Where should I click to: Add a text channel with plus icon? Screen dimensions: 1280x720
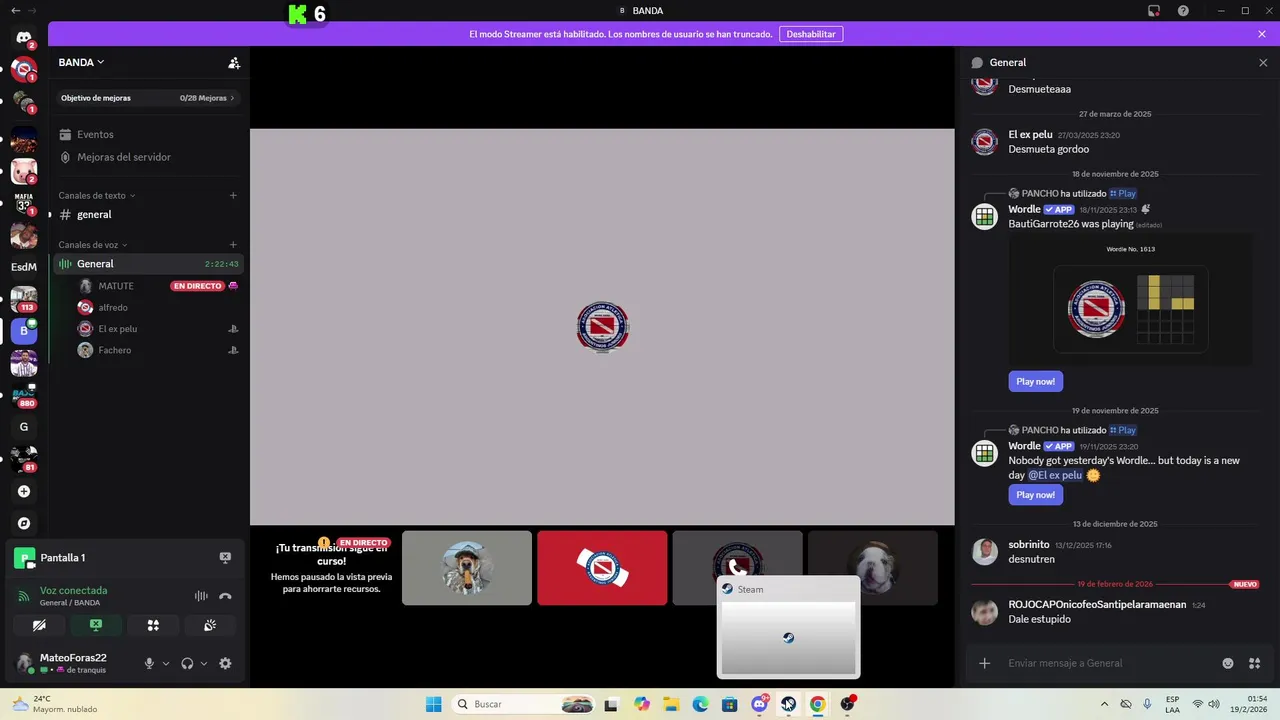[233, 196]
